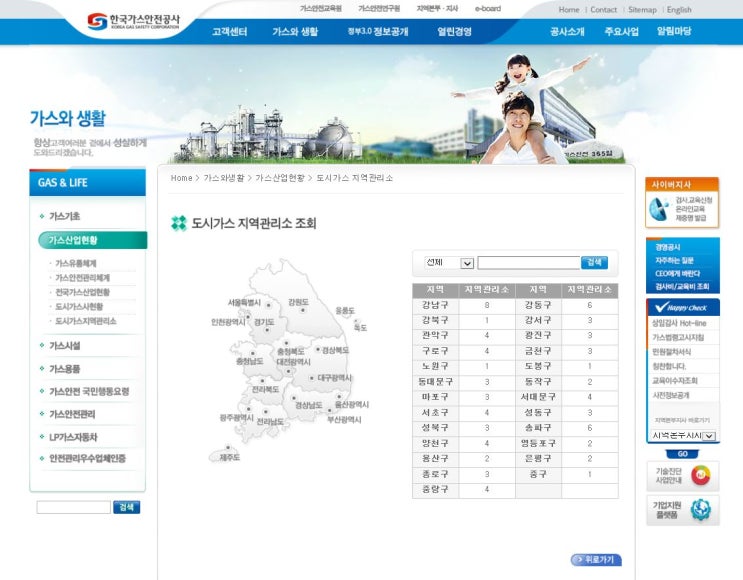Expand 안전관리우수업체인증 menu item
743x580 pixels.
(87, 458)
